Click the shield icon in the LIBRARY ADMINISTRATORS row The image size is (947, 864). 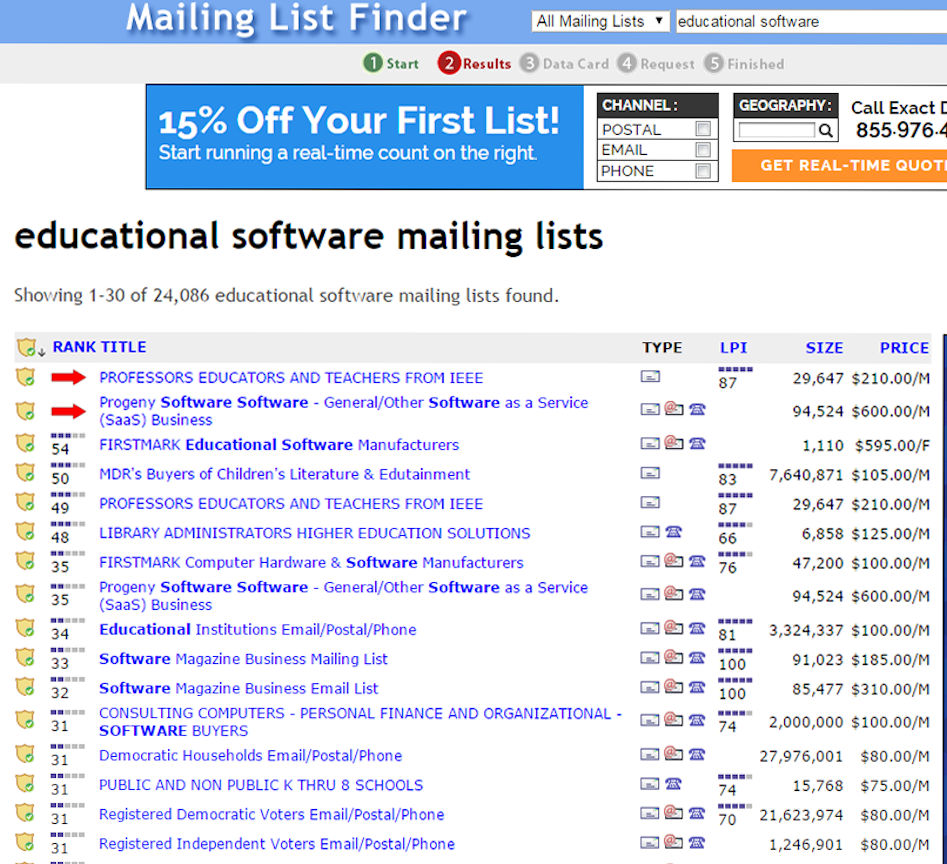[x=25, y=532]
